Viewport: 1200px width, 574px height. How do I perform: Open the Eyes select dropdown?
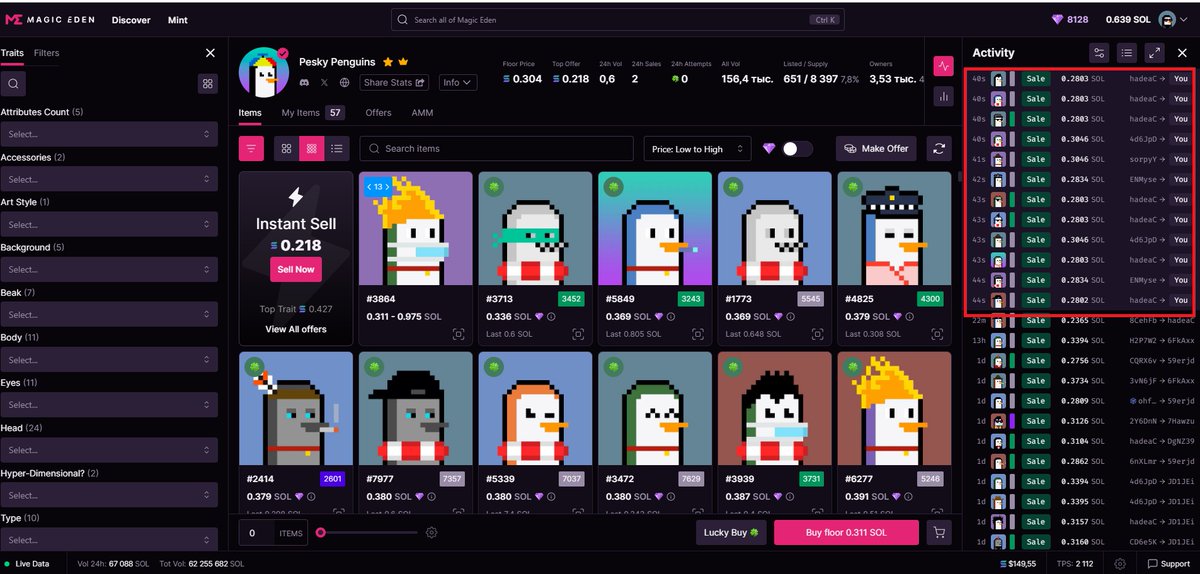click(x=109, y=405)
